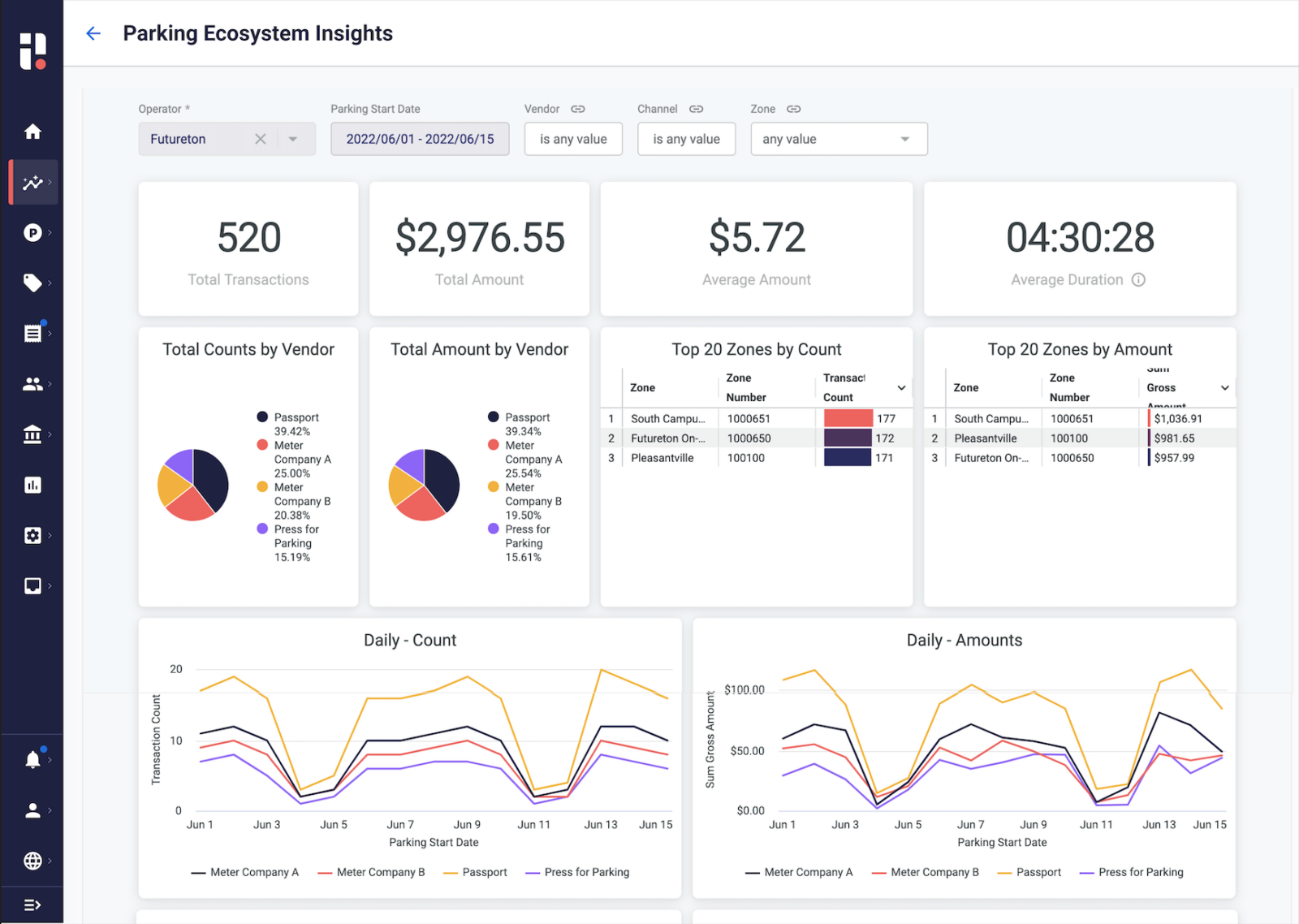Viewport: 1299px width, 924px height.
Task: Click the Average Duration info icon
Action: pos(1138,280)
